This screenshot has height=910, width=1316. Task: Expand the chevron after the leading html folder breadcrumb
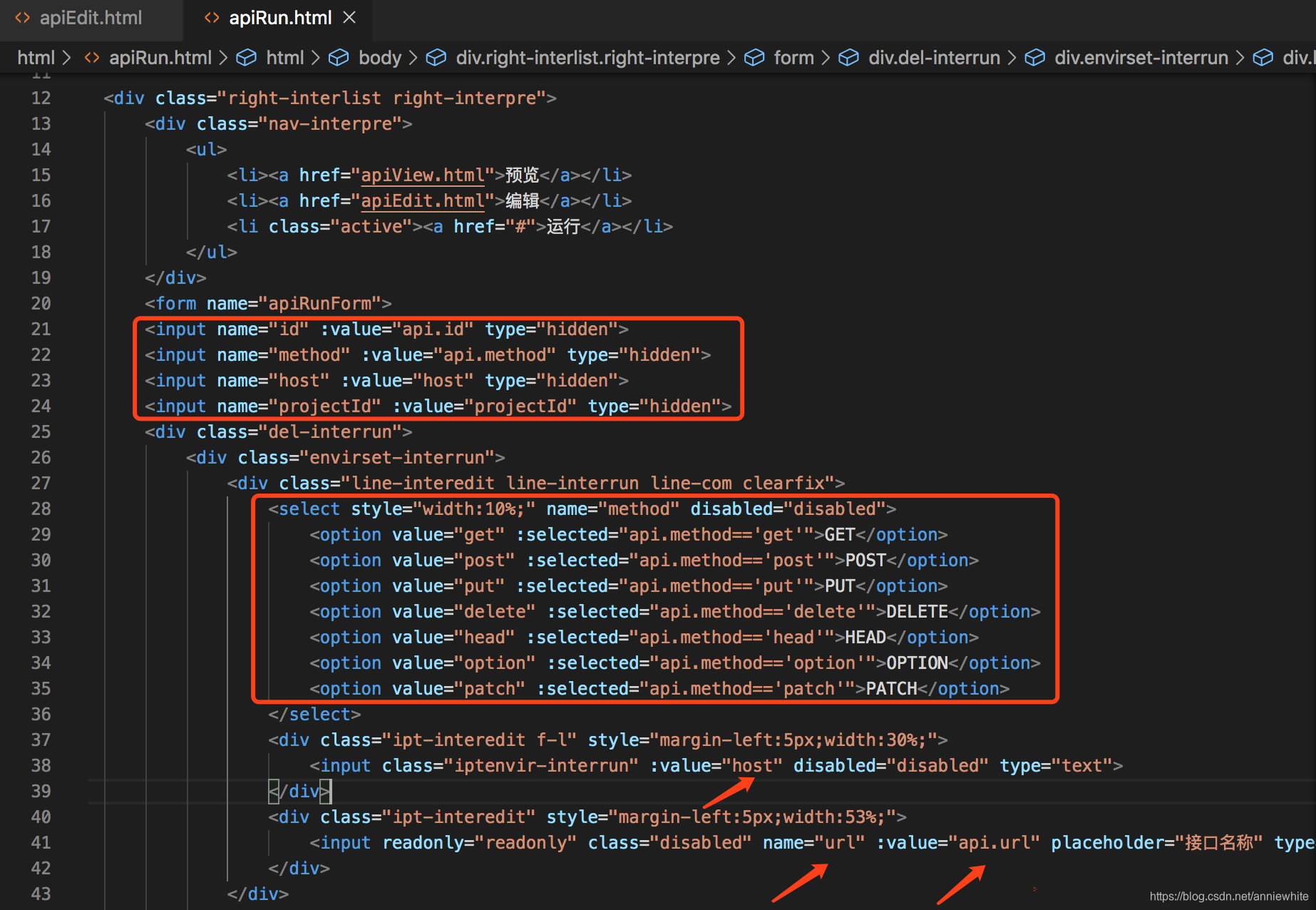point(67,58)
